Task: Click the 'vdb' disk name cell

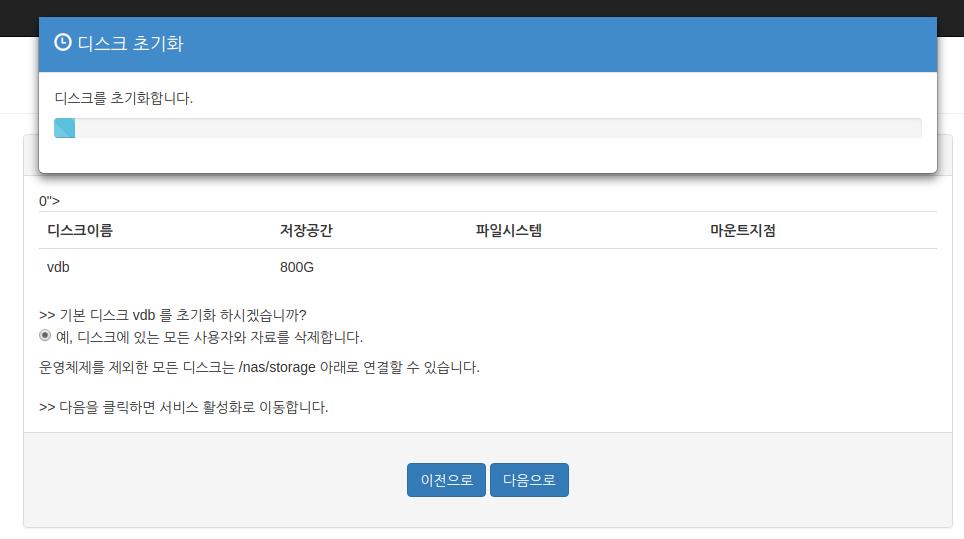Action: (x=58, y=267)
